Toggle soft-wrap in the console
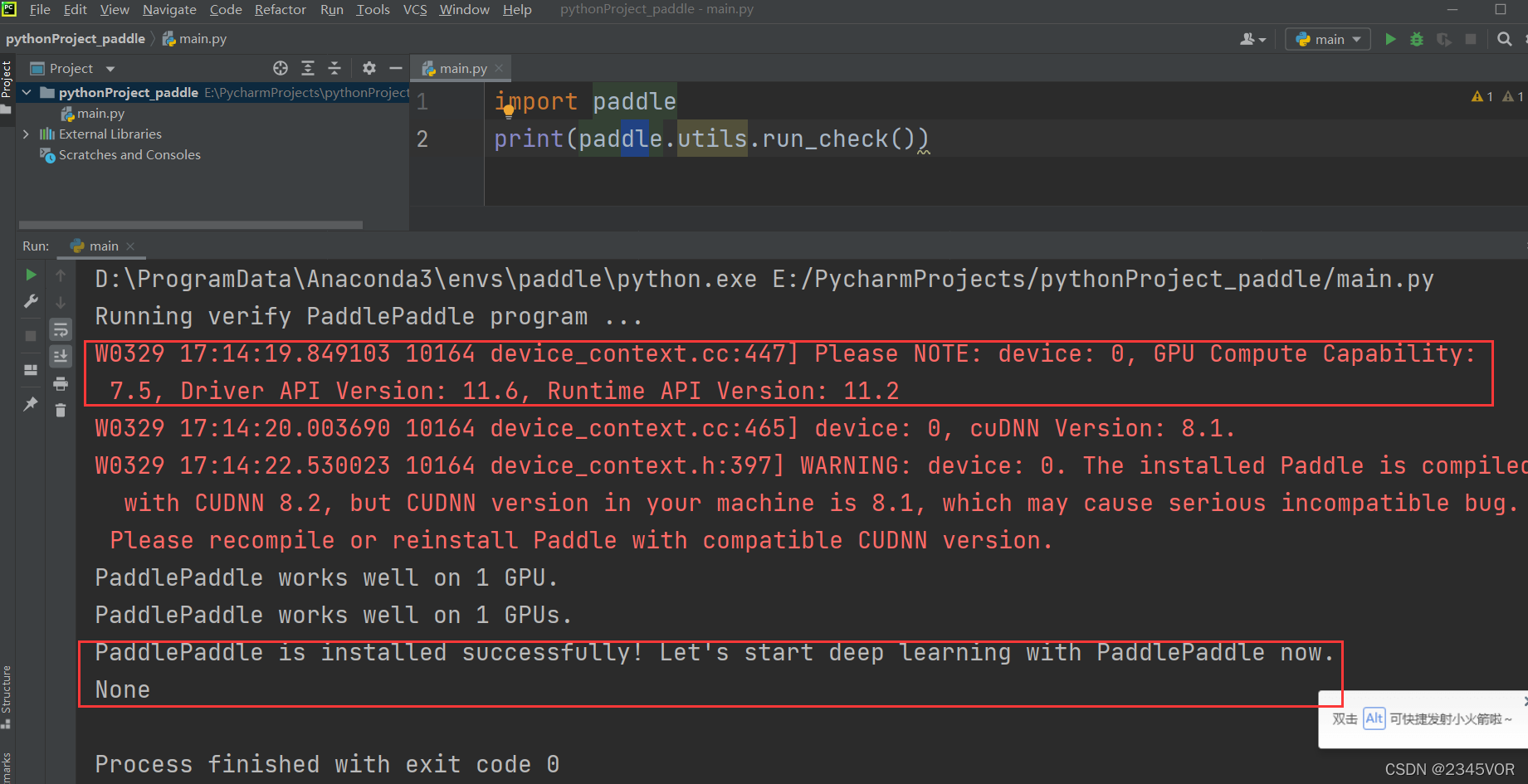The width and height of the screenshot is (1528, 784). click(x=61, y=329)
